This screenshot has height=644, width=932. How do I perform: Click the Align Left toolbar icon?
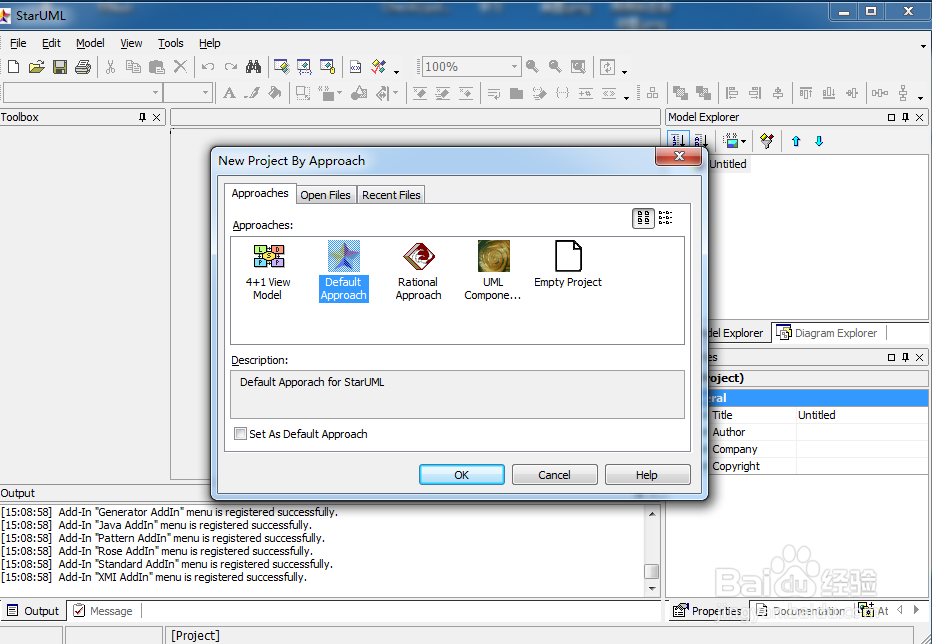point(732,93)
